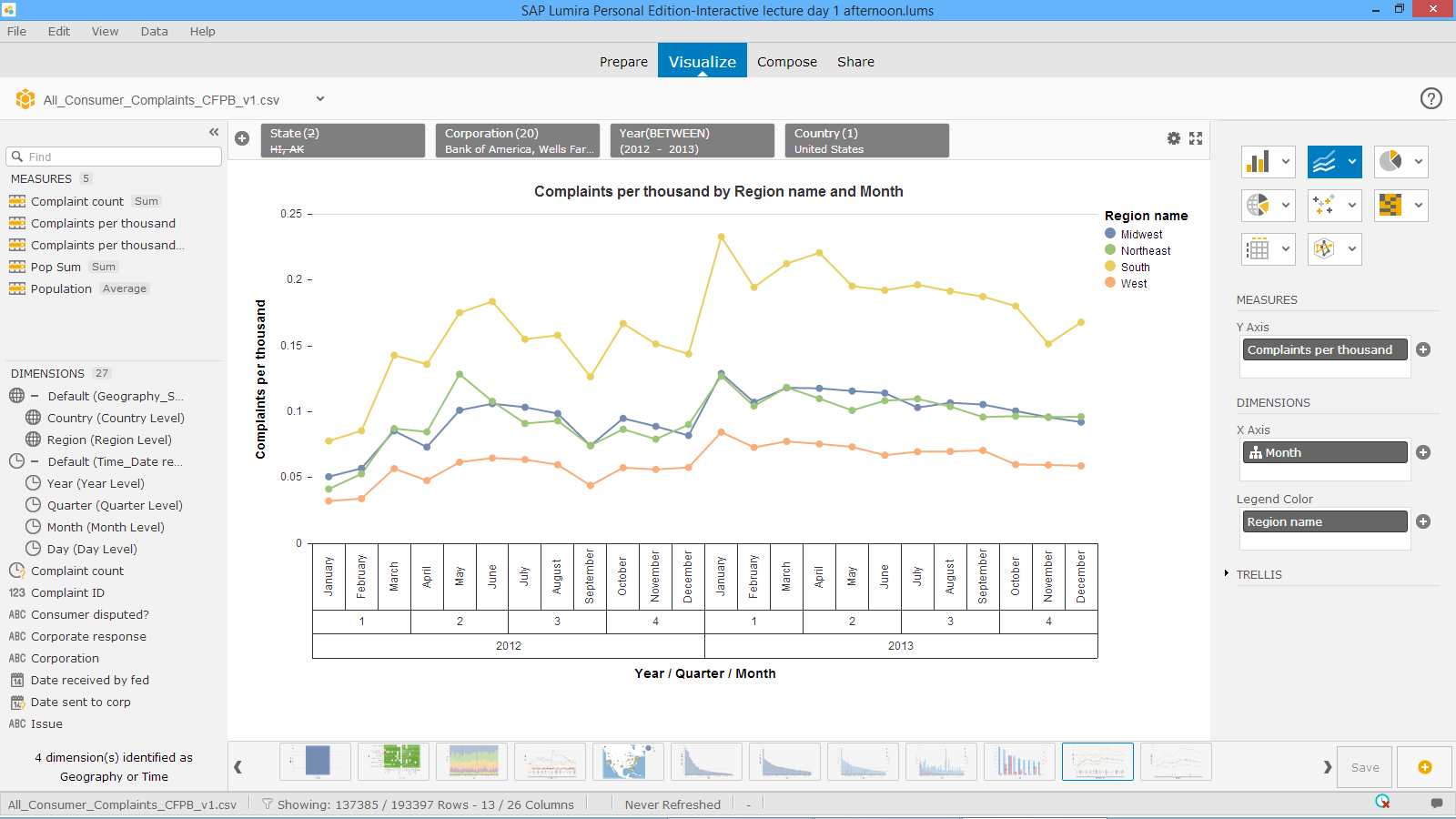Toggle fullscreen view of the chart
The width and height of the screenshot is (1456, 819).
pos(1196,138)
